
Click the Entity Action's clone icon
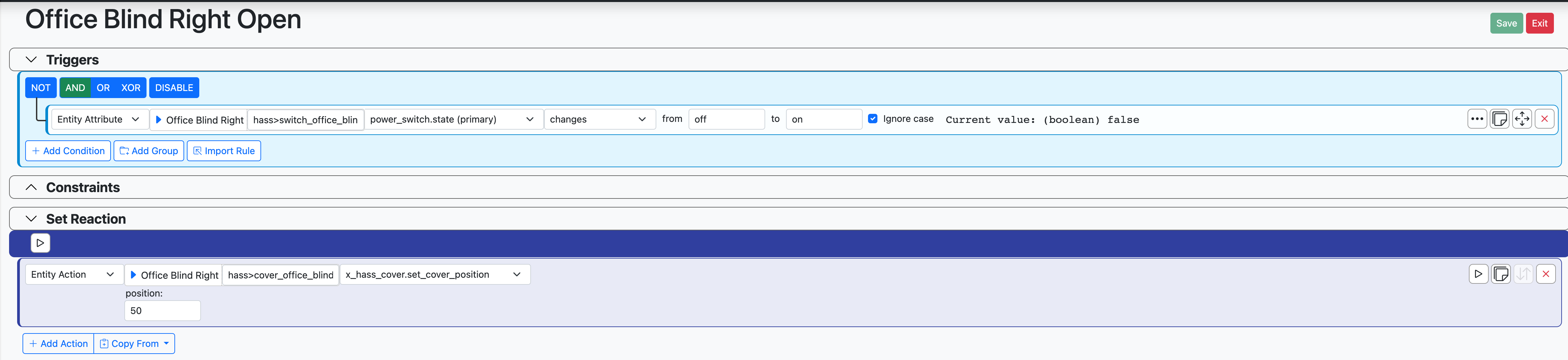coord(1500,274)
